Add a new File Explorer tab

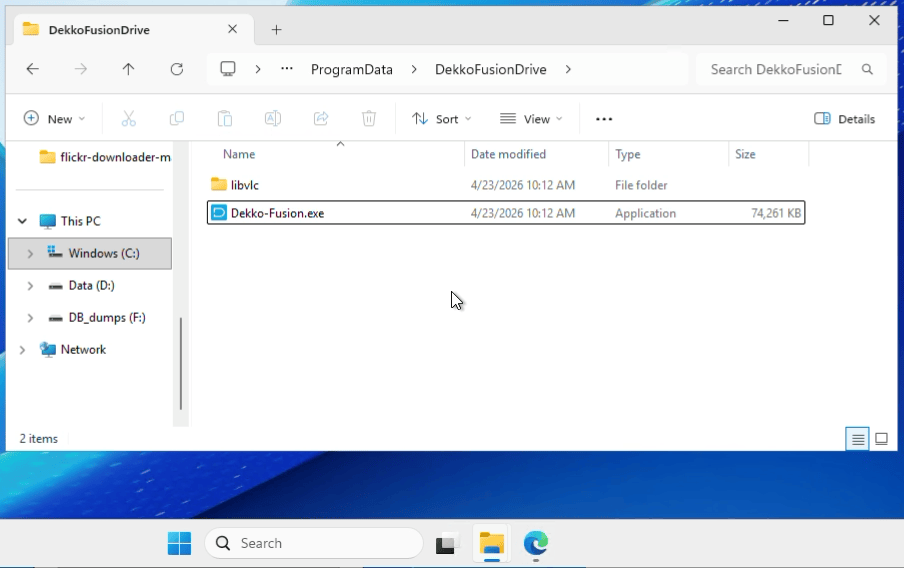(x=276, y=29)
